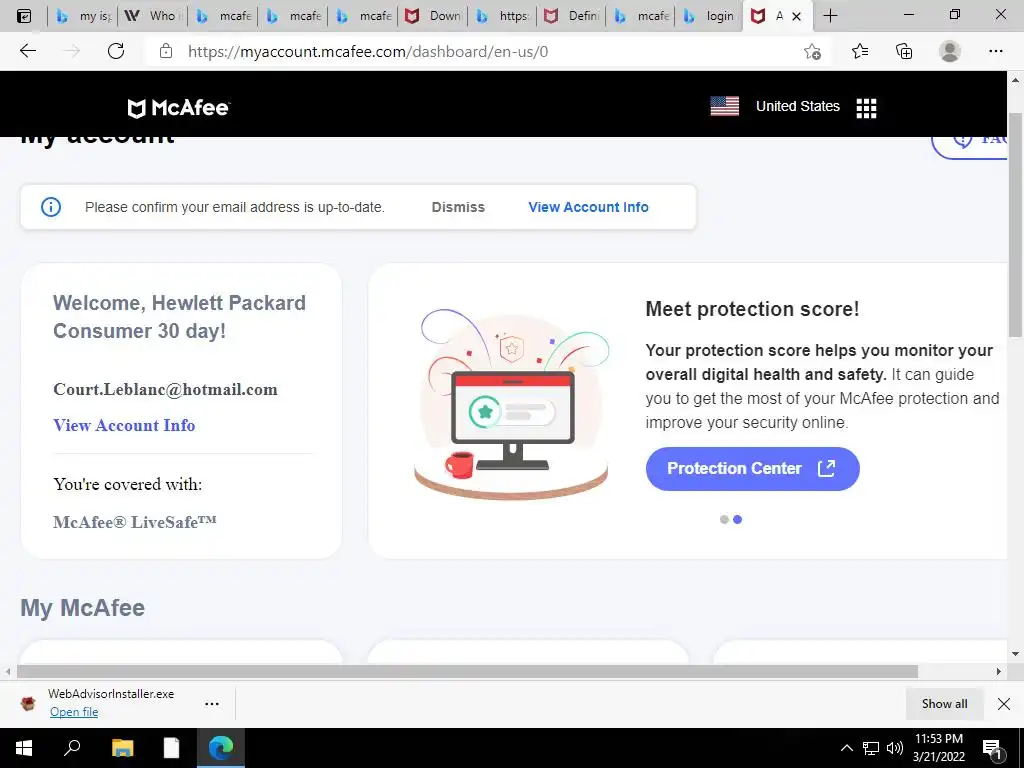Click the info icon in email notice
Image resolution: width=1024 pixels, height=768 pixels.
(x=51, y=207)
